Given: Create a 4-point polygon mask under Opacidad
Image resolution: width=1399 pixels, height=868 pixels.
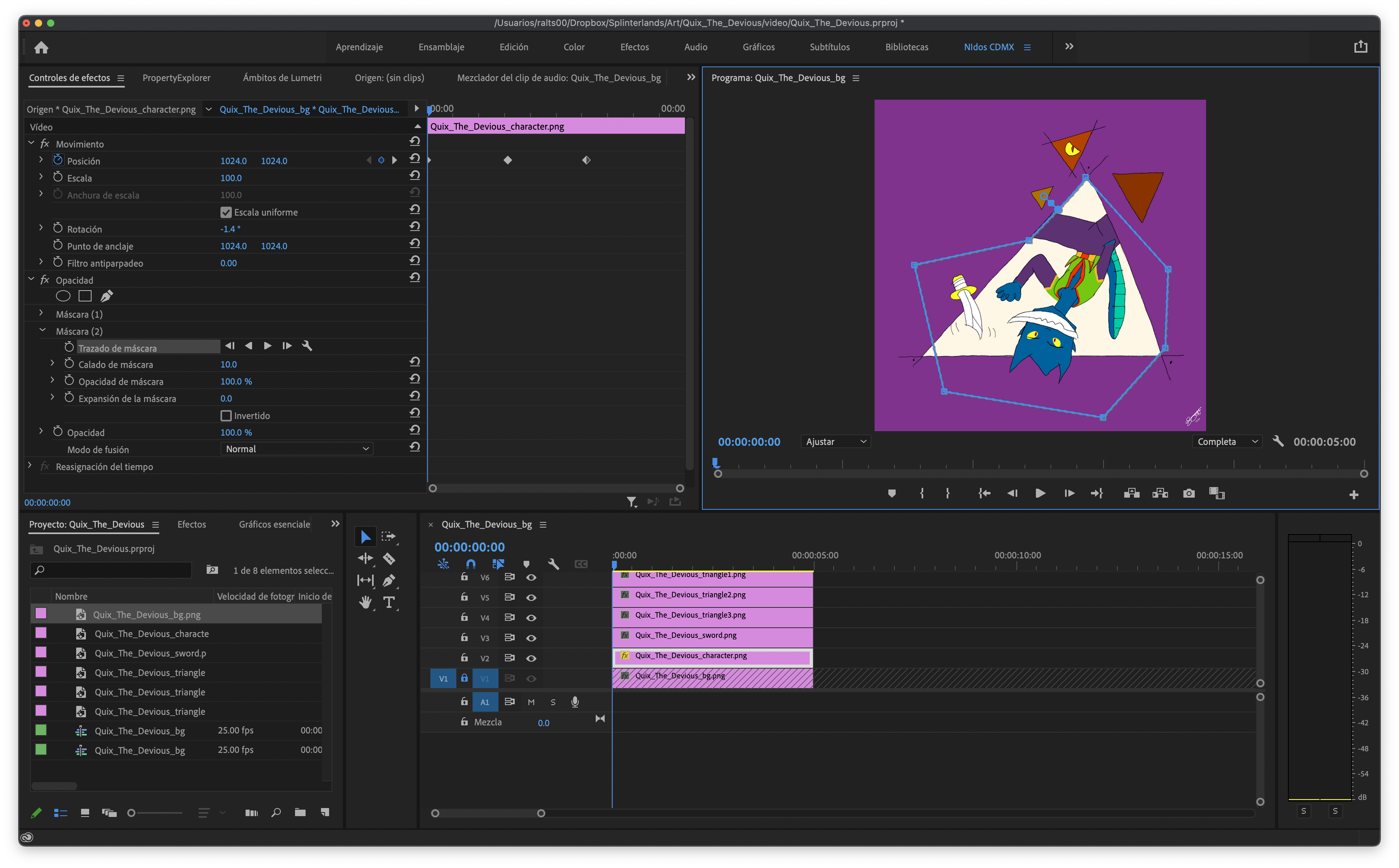Looking at the screenshot, I should coord(85,296).
